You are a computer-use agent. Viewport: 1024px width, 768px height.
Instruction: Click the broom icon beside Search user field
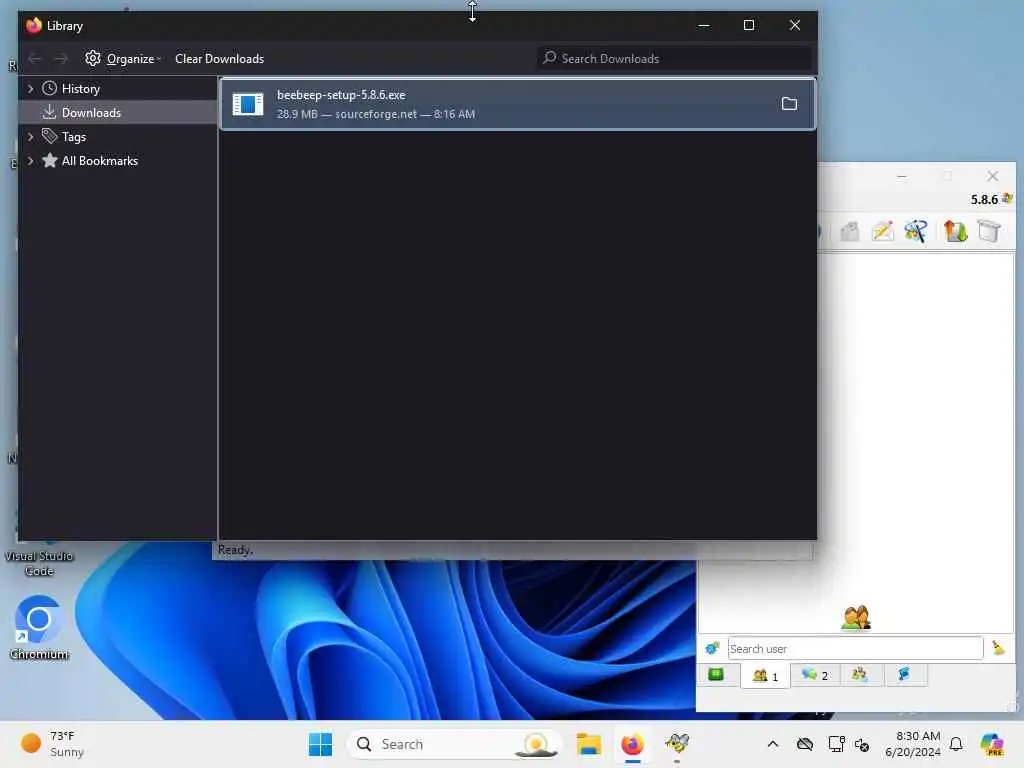(x=998, y=647)
